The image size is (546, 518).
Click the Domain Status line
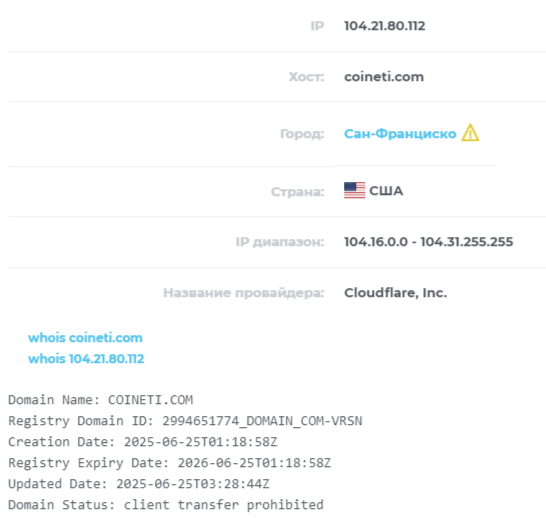(x=166, y=505)
